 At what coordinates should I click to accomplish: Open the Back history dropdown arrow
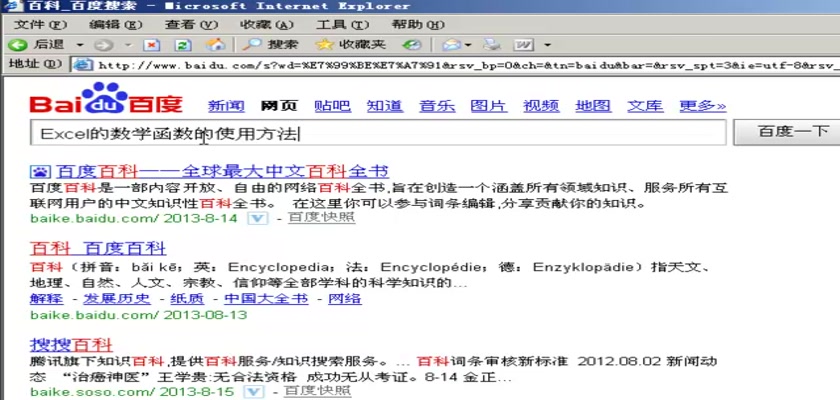pyautogui.click(x=80, y=45)
